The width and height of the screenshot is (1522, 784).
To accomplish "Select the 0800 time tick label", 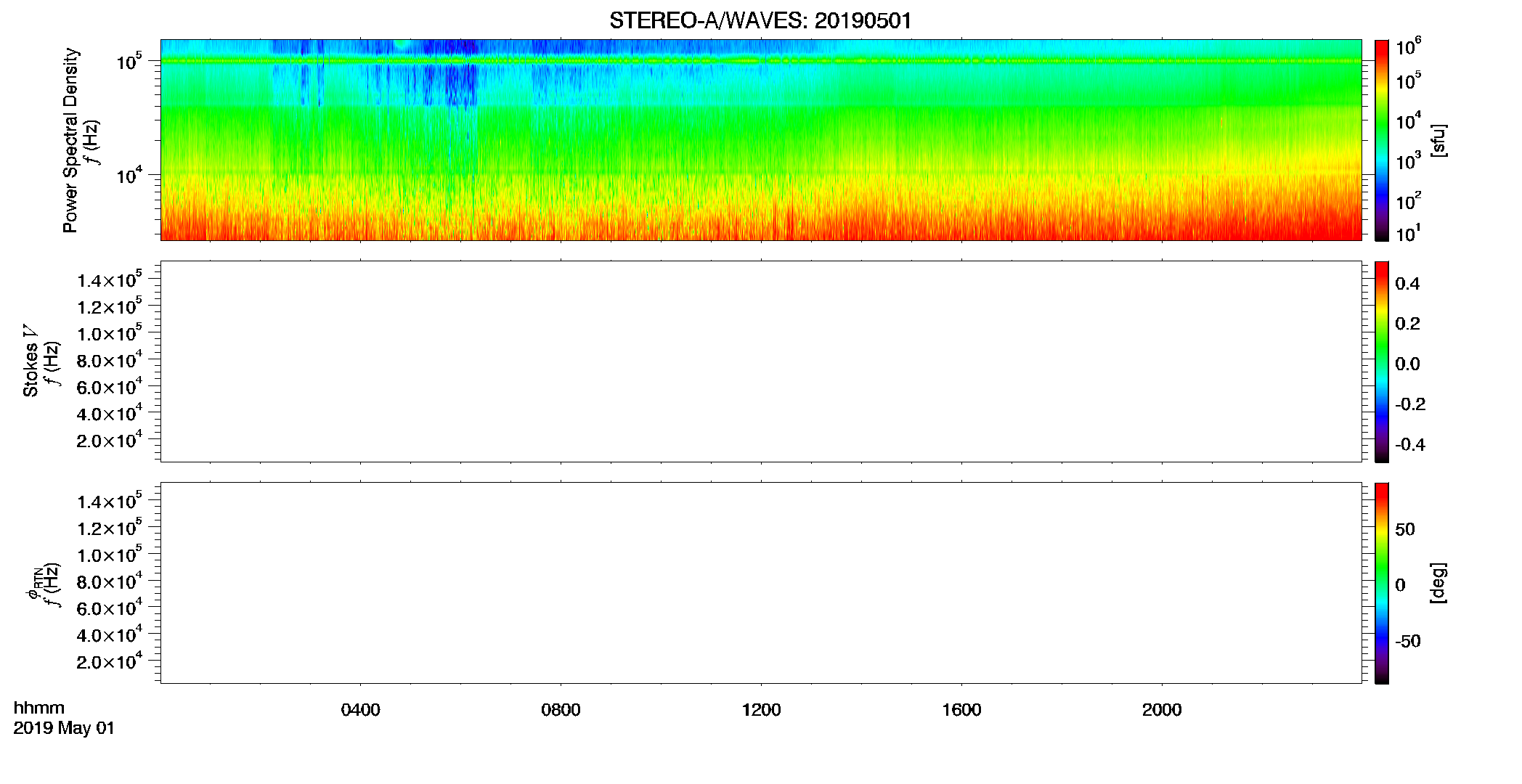I will (561, 710).
